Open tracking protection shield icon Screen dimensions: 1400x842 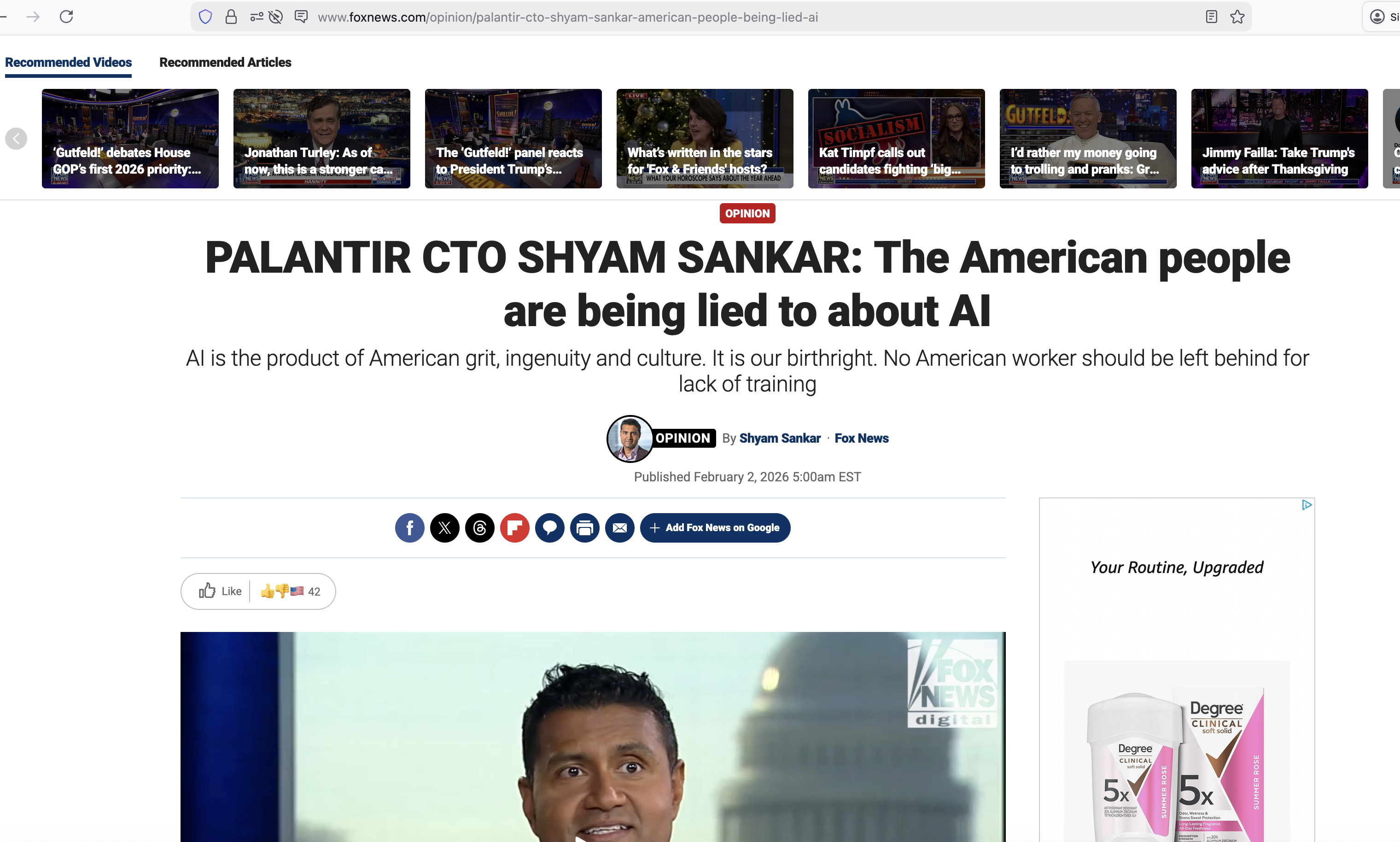pyautogui.click(x=205, y=17)
